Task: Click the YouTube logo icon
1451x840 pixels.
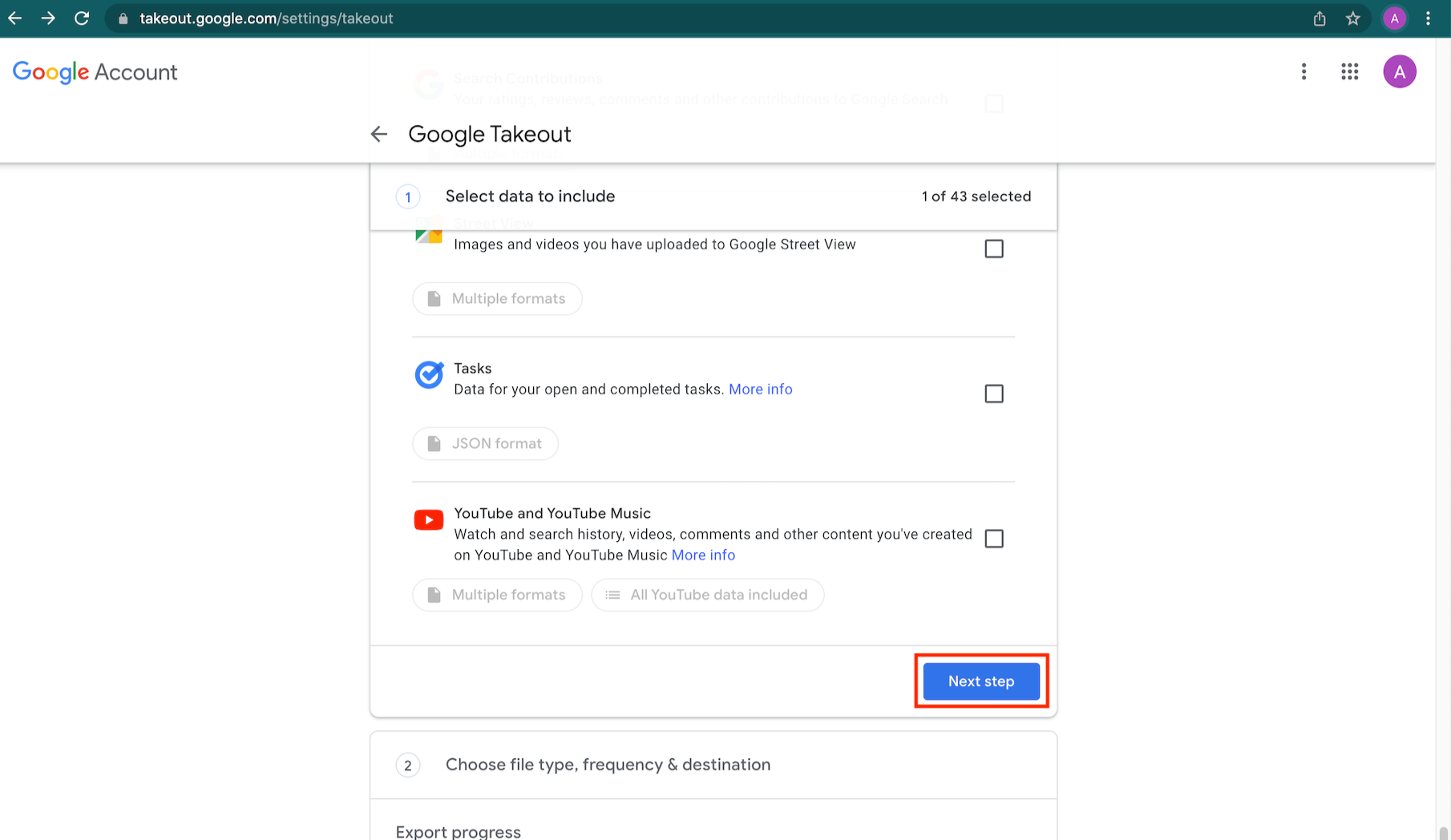Action: coord(429,520)
